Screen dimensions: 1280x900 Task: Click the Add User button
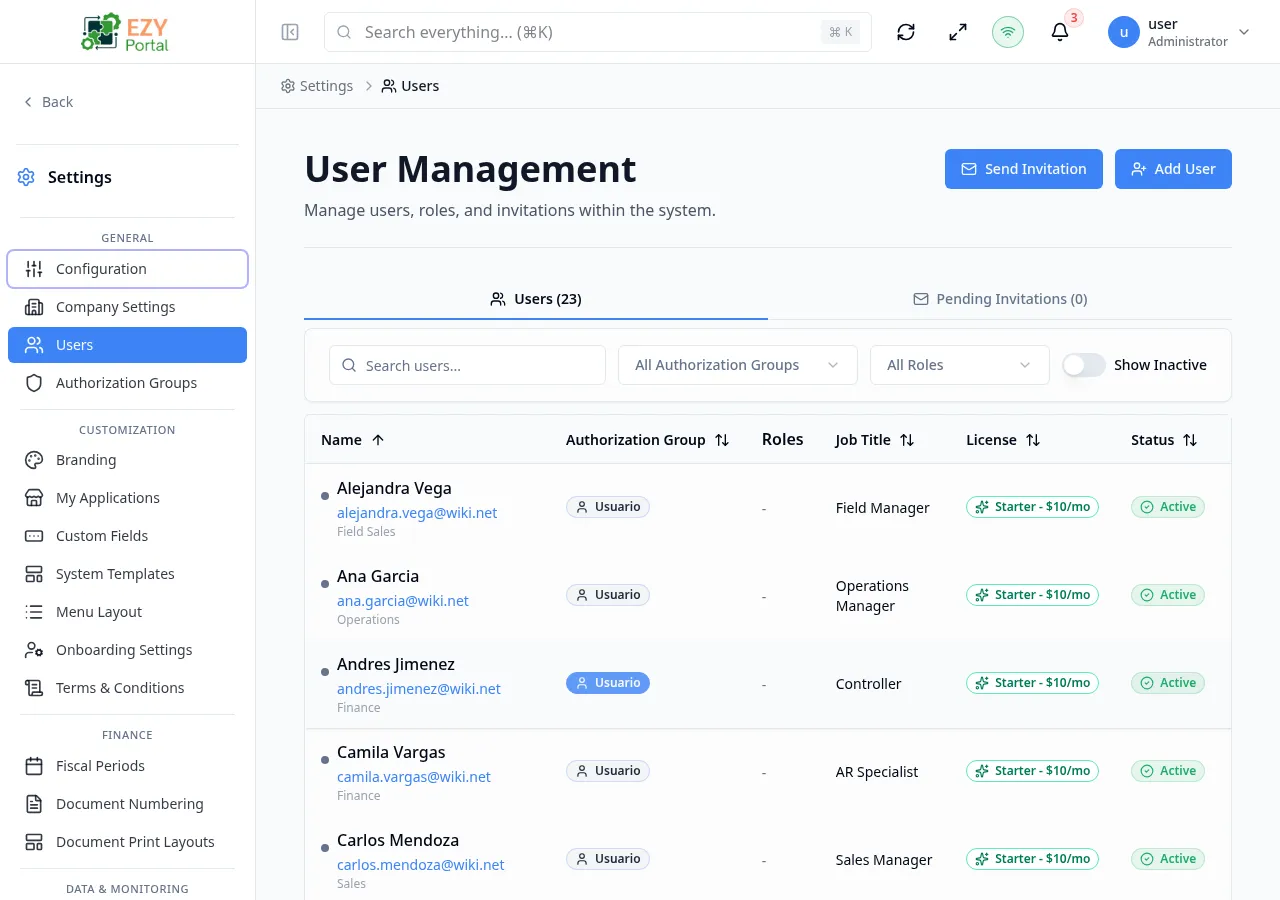[x=1173, y=169]
